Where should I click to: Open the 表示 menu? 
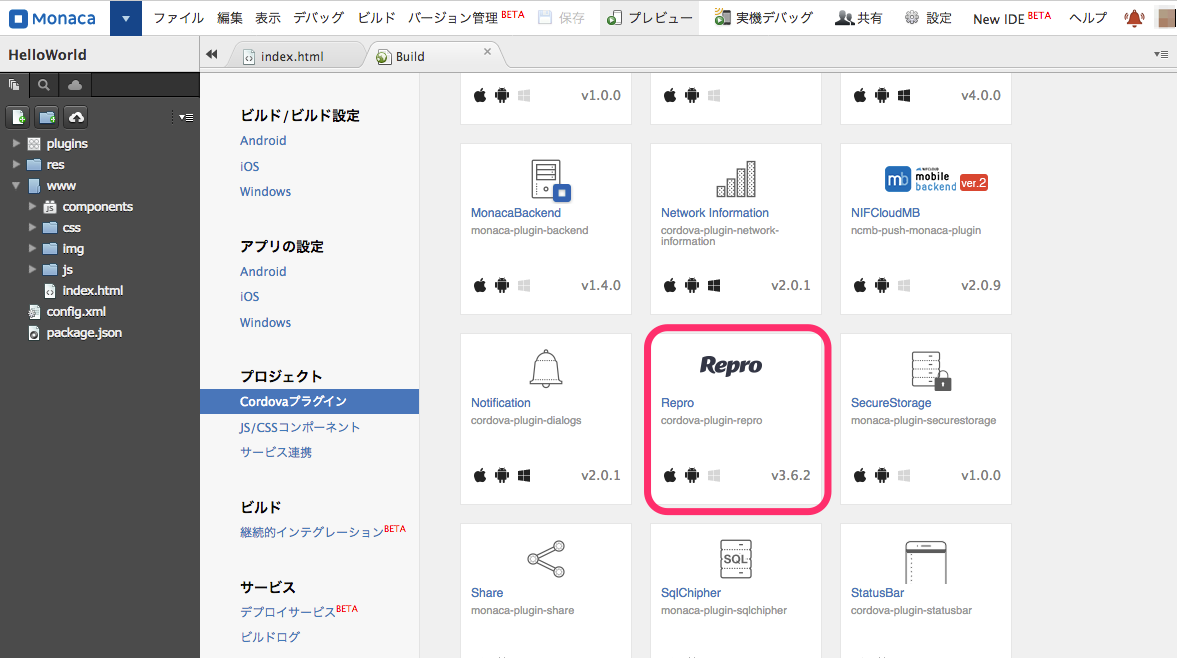tap(267, 18)
